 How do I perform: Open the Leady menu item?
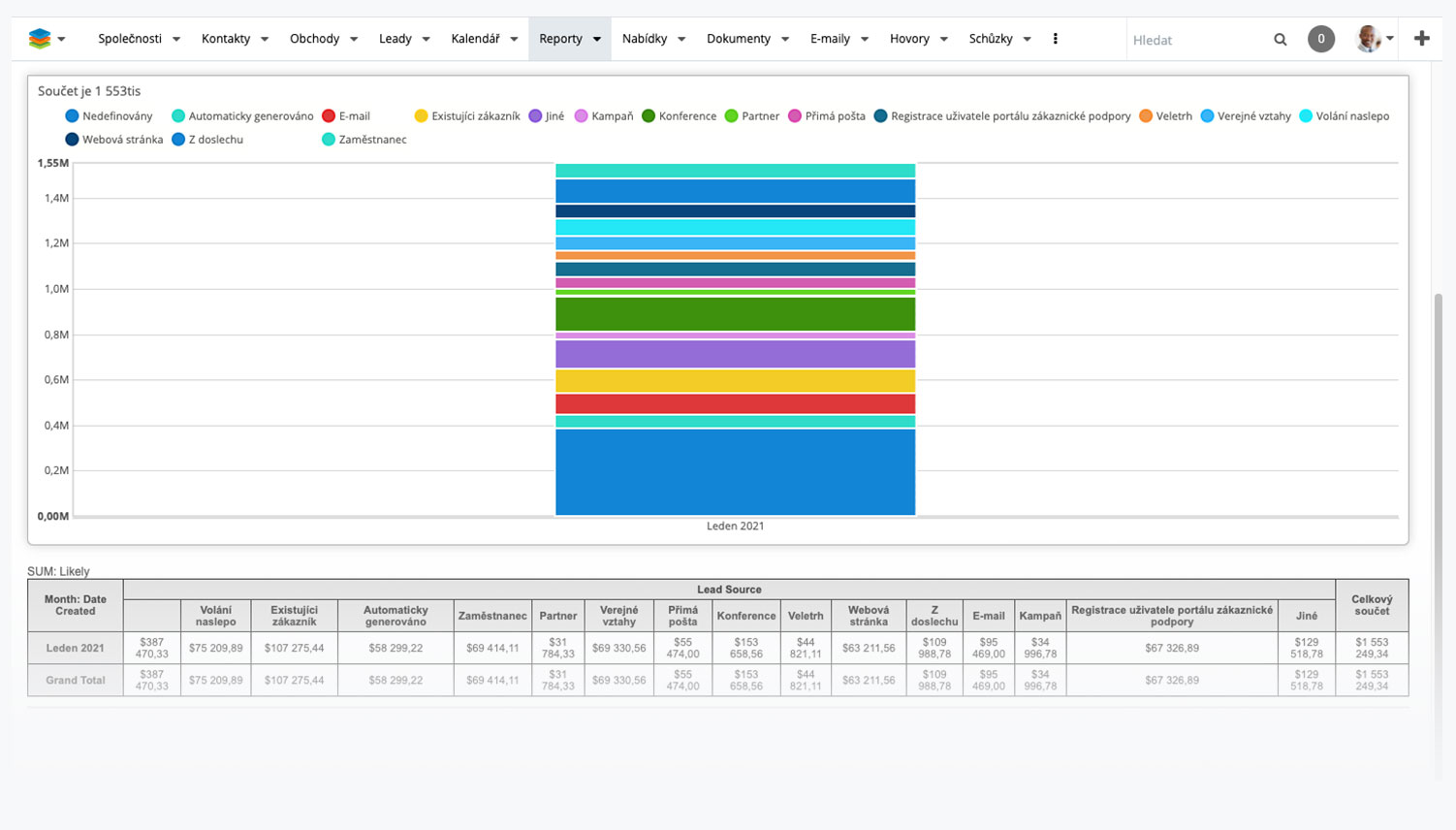coord(395,39)
